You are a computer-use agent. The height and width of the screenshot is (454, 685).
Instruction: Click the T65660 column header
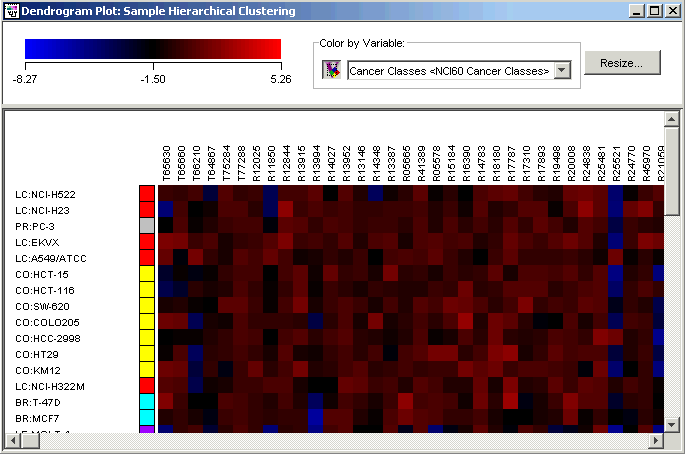[x=181, y=163]
